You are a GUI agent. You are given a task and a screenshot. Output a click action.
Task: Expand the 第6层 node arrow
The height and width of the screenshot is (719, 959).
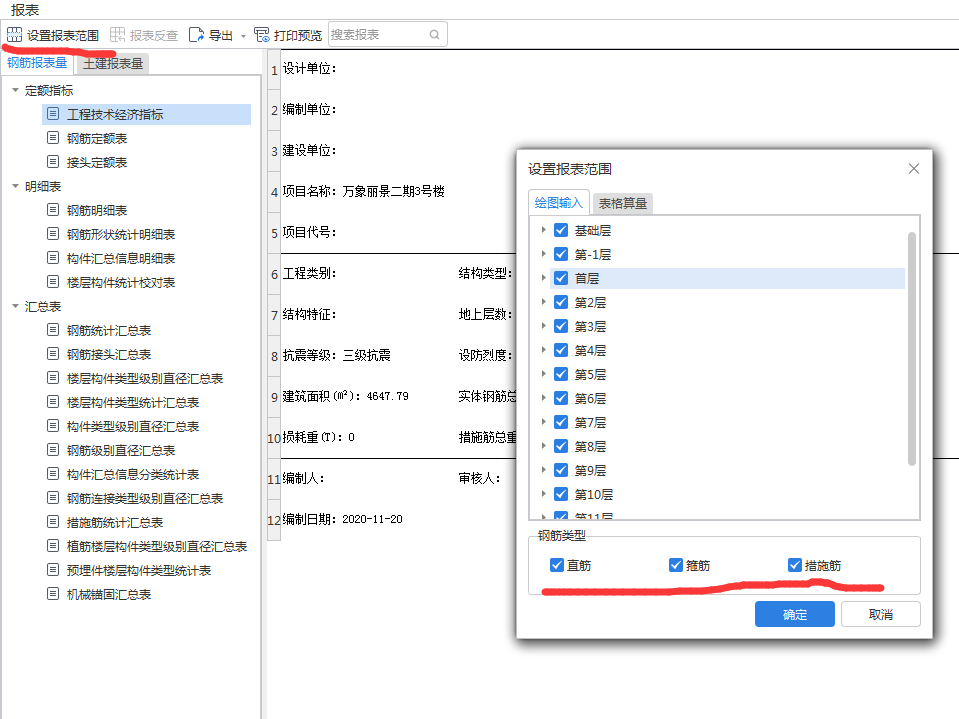tap(543, 398)
